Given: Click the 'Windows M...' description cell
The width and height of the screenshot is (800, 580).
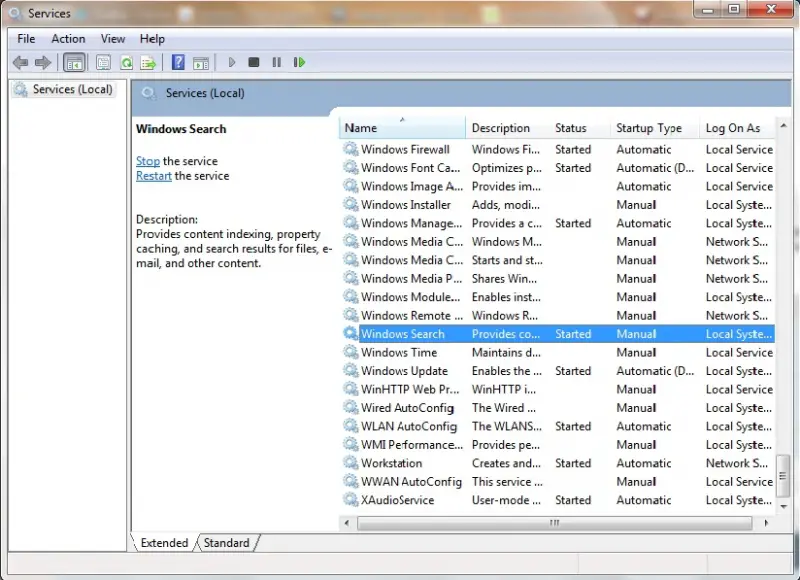Looking at the screenshot, I should (x=507, y=241).
